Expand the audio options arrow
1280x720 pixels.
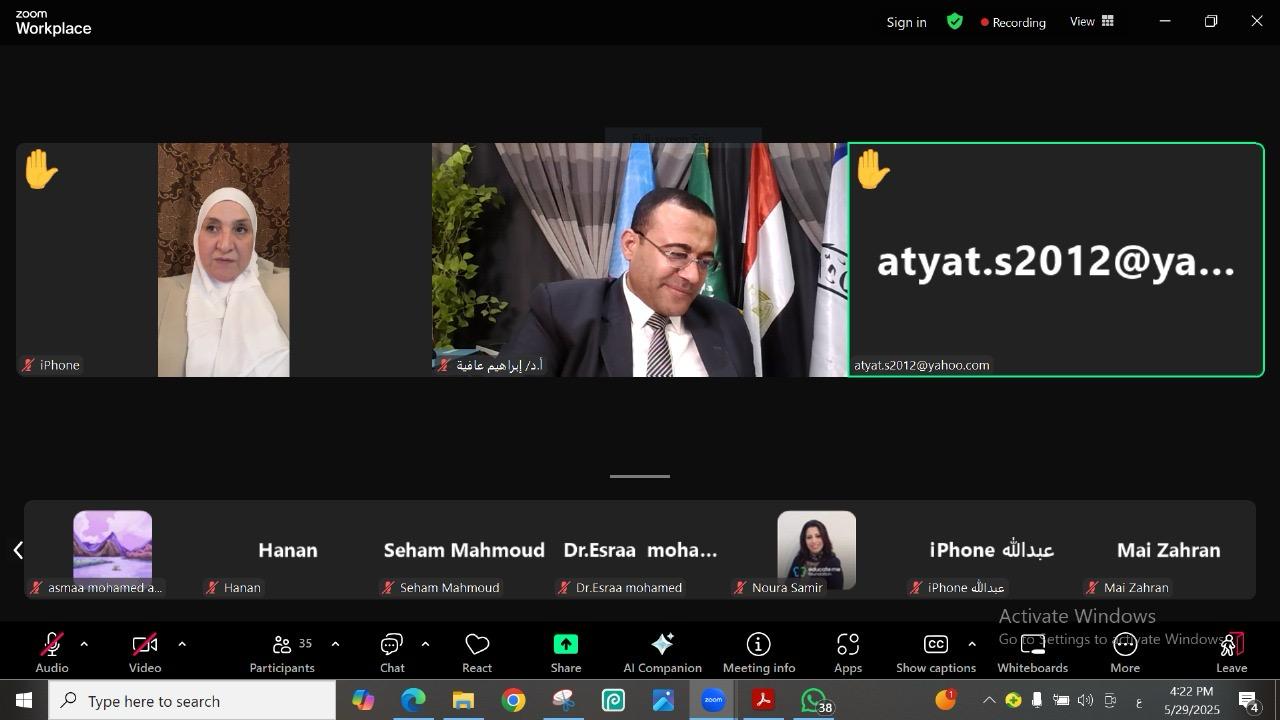point(84,644)
